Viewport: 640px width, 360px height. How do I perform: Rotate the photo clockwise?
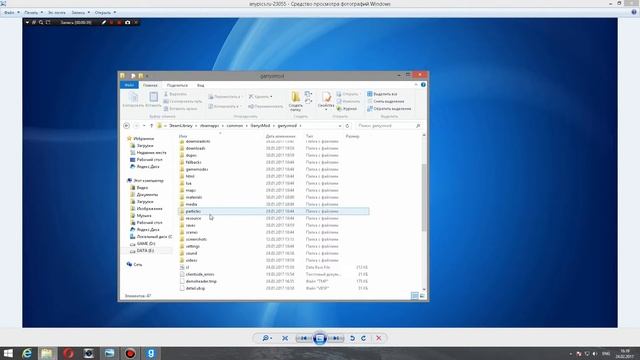click(363, 338)
